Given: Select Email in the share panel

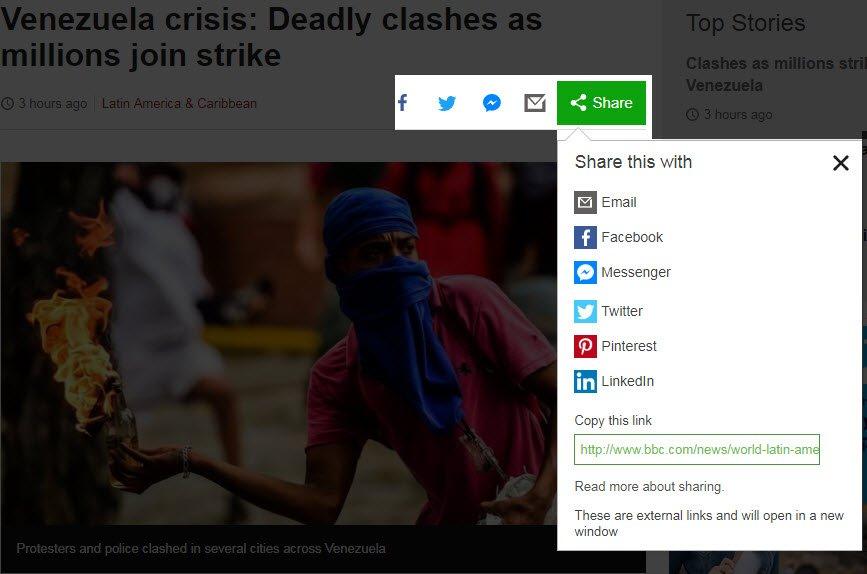Looking at the screenshot, I should [x=605, y=202].
